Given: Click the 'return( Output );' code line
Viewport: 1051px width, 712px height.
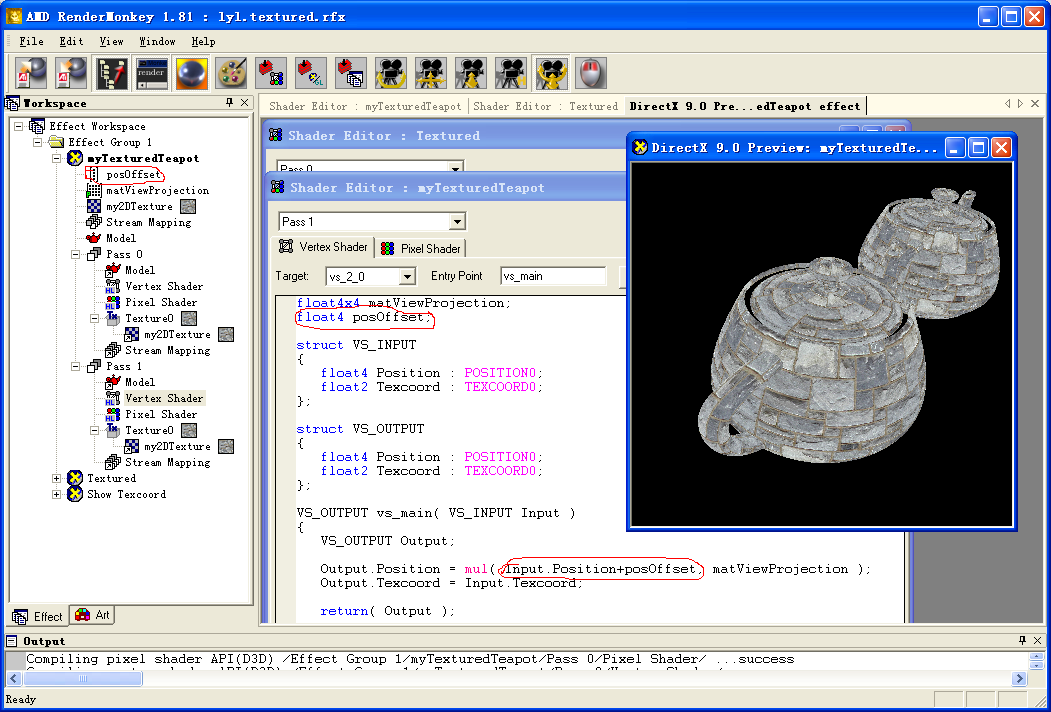Looking at the screenshot, I should (387, 611).
